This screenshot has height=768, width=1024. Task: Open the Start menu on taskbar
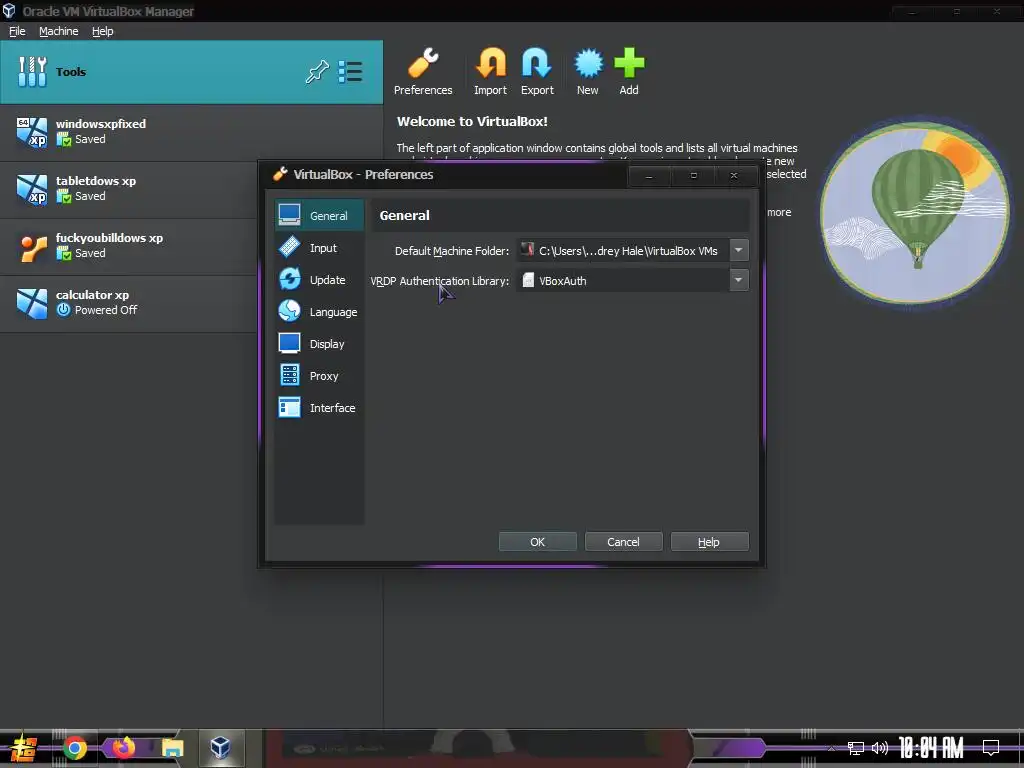pos(24,748)
